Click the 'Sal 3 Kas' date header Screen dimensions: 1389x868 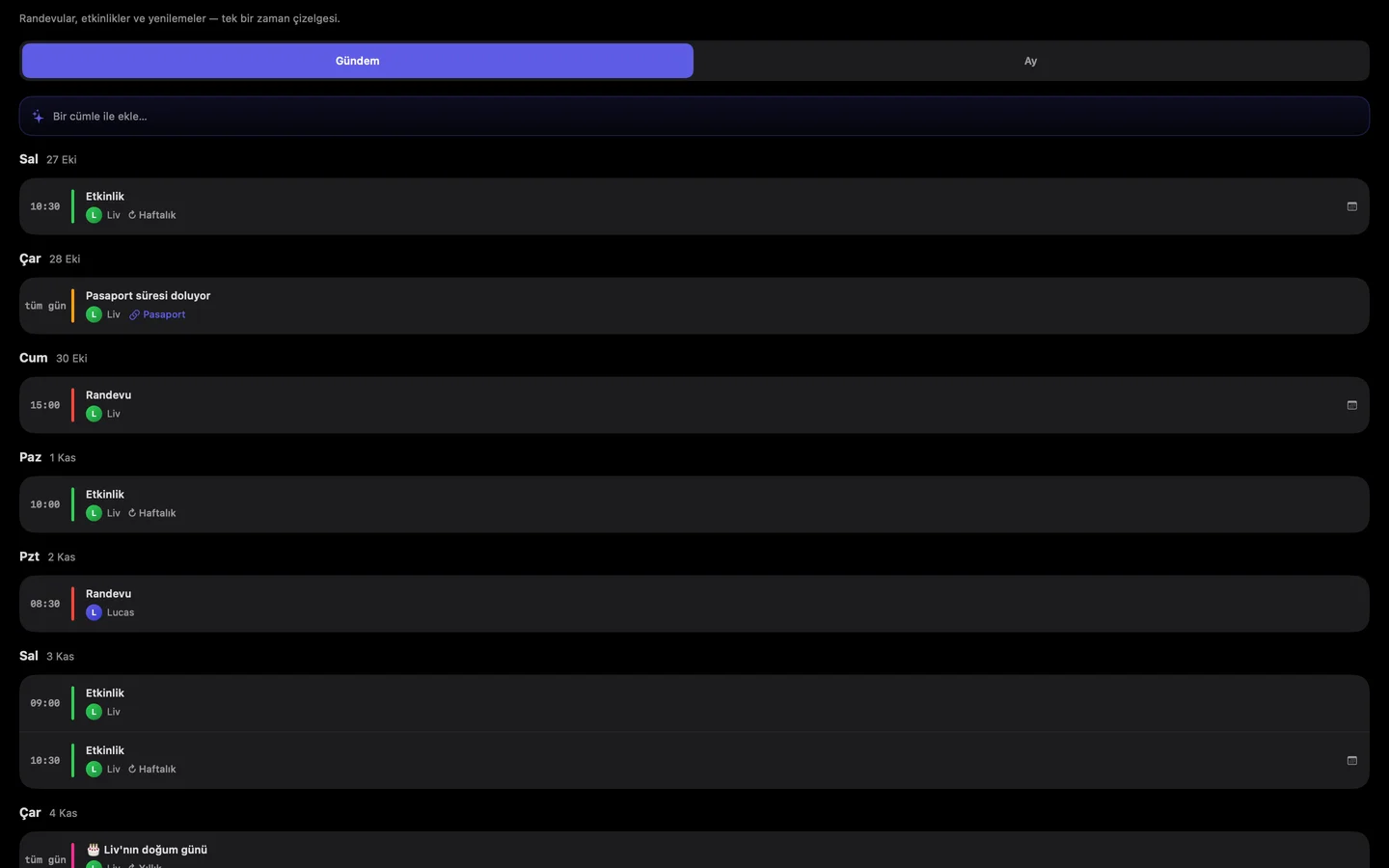point(46,656)
